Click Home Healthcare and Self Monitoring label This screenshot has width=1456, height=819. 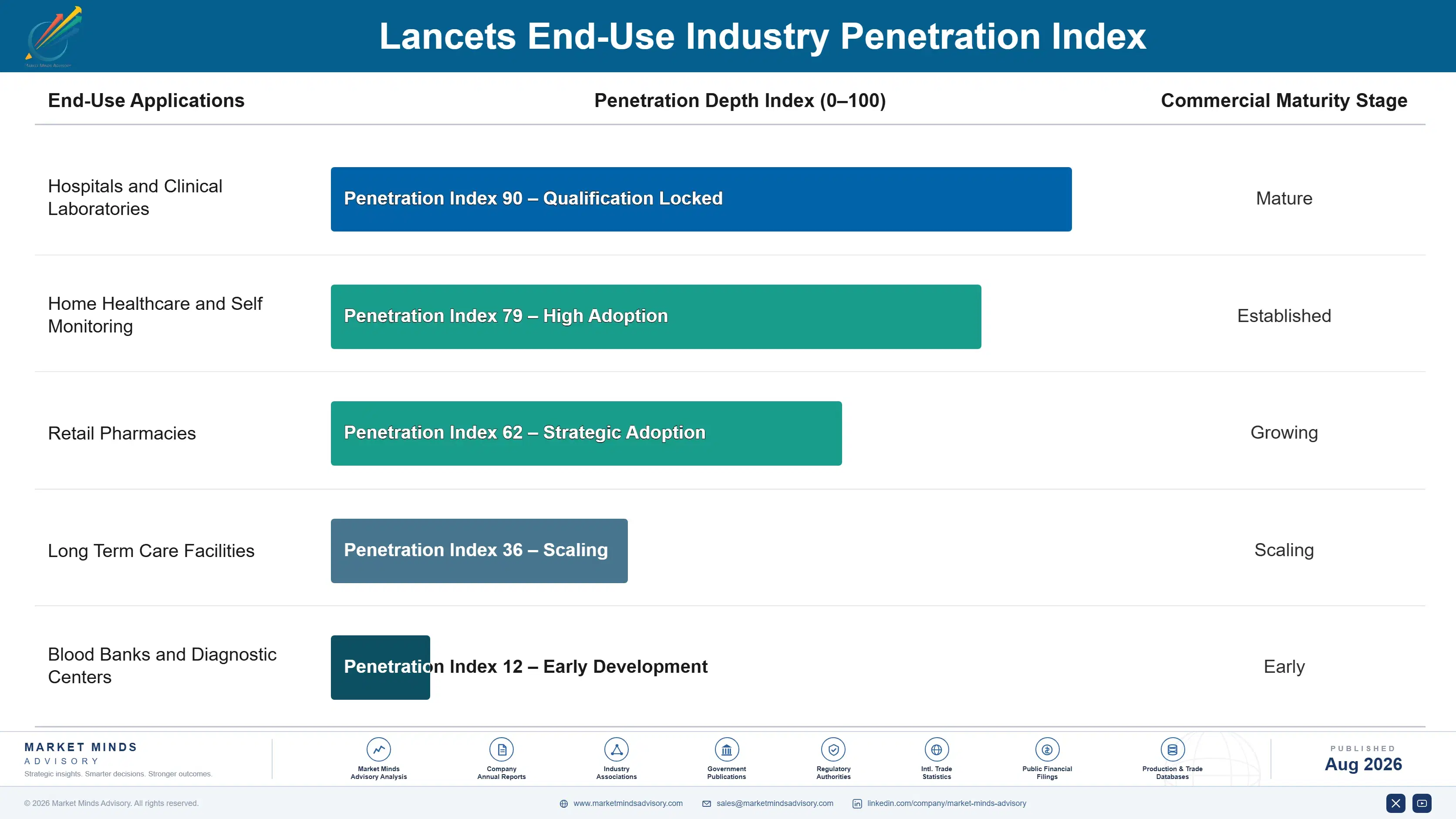point(155,315)
